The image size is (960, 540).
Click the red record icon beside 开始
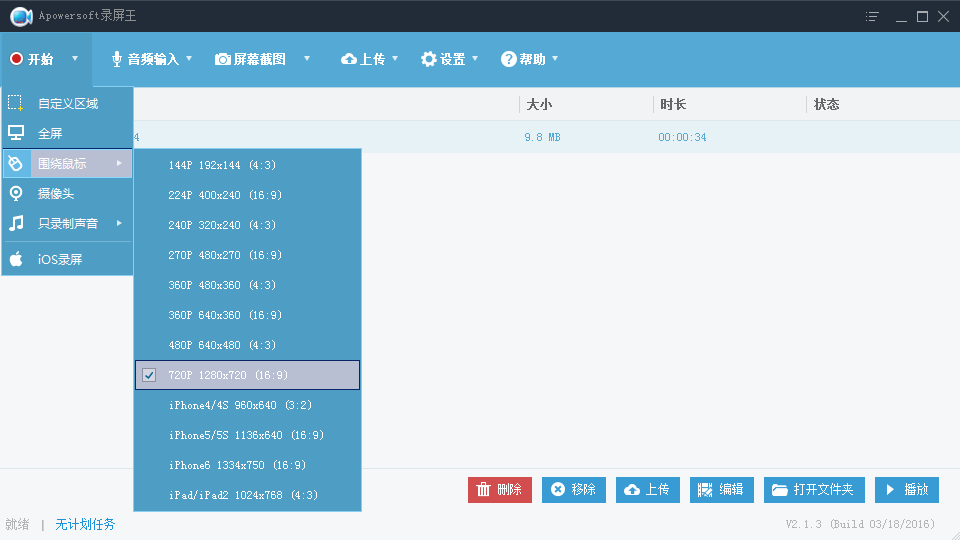click(x=17, y=59)
